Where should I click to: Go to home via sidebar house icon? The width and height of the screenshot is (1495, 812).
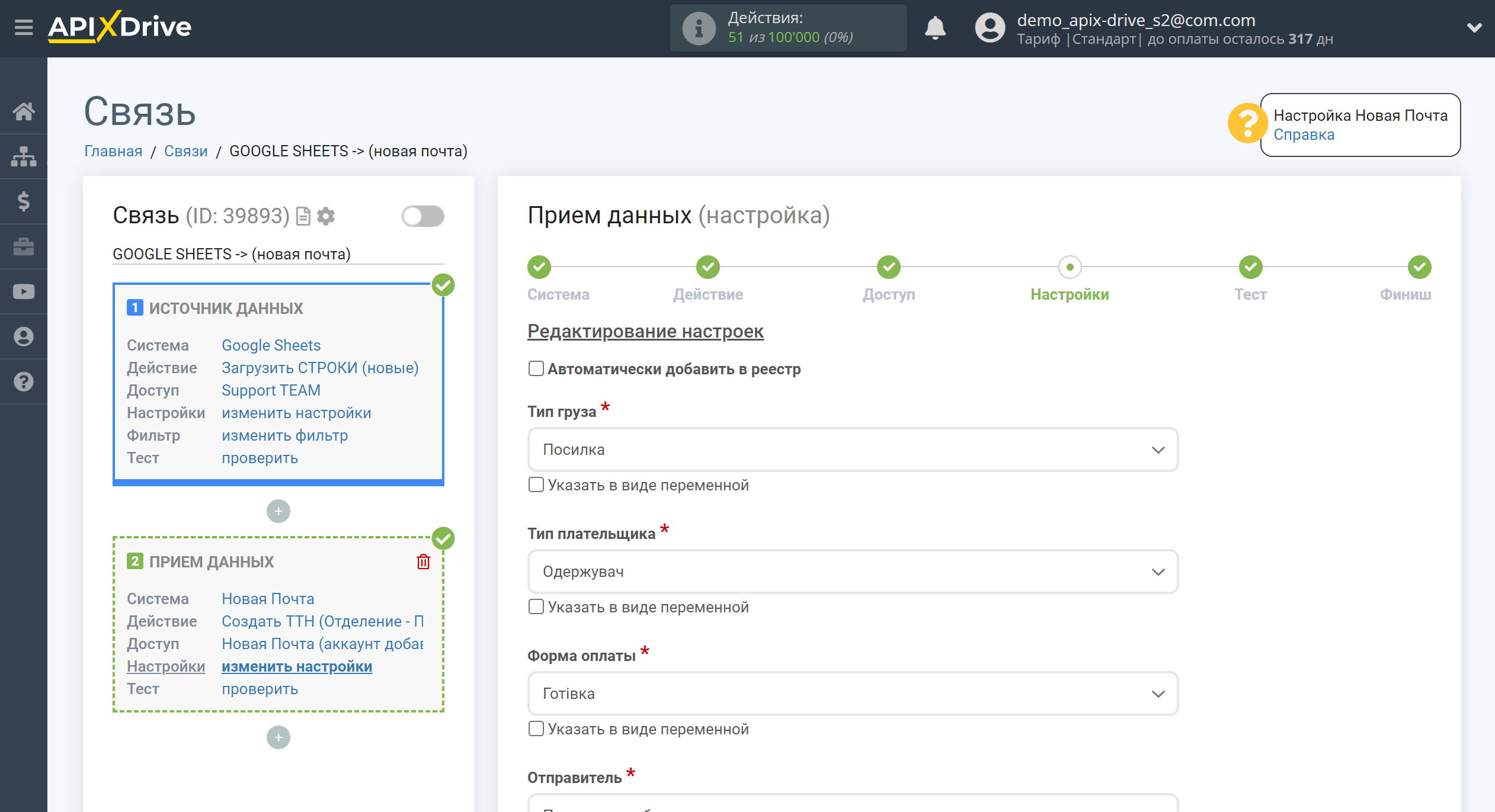(24, 111)
